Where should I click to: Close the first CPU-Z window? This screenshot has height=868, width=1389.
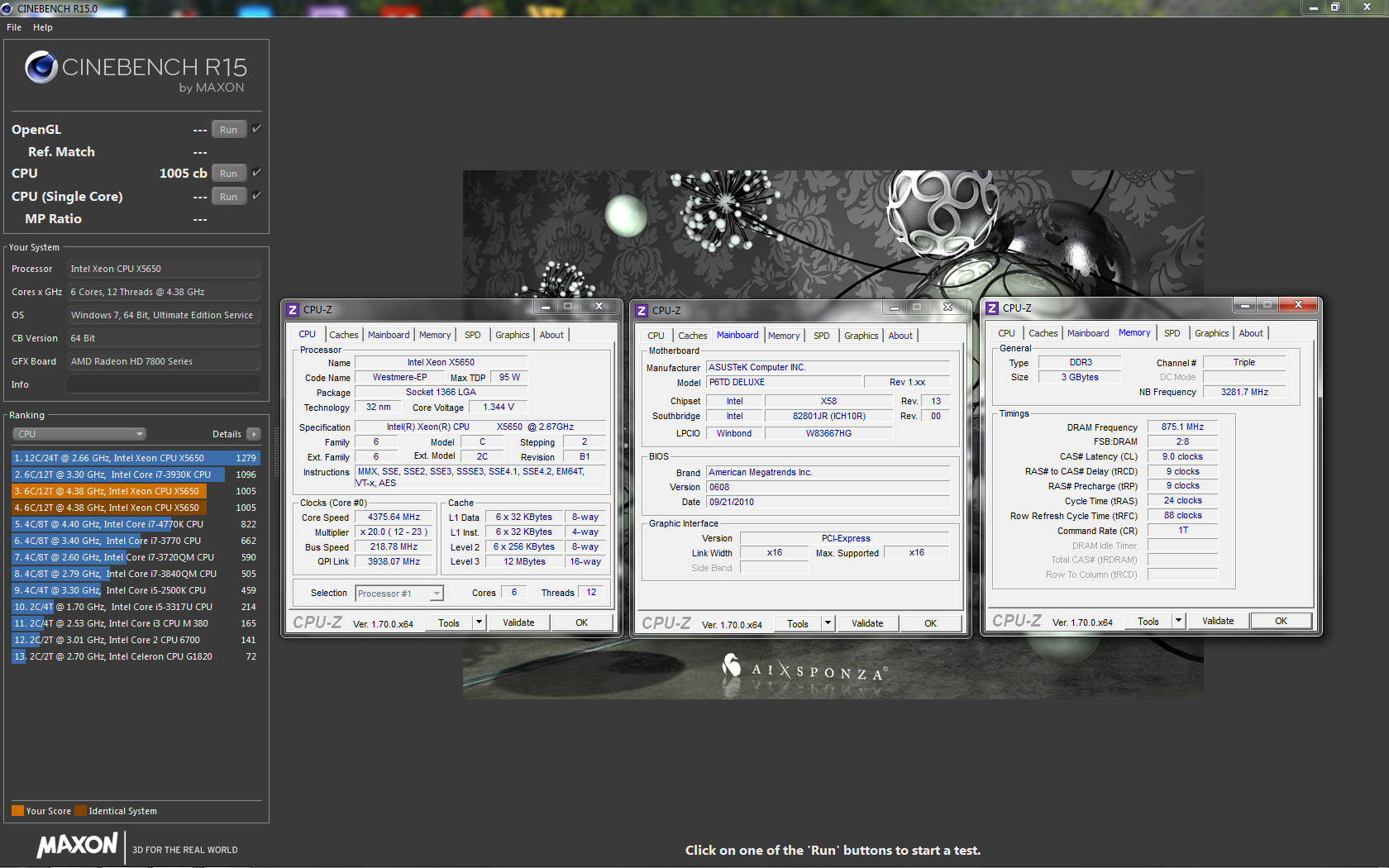(599, 307)
